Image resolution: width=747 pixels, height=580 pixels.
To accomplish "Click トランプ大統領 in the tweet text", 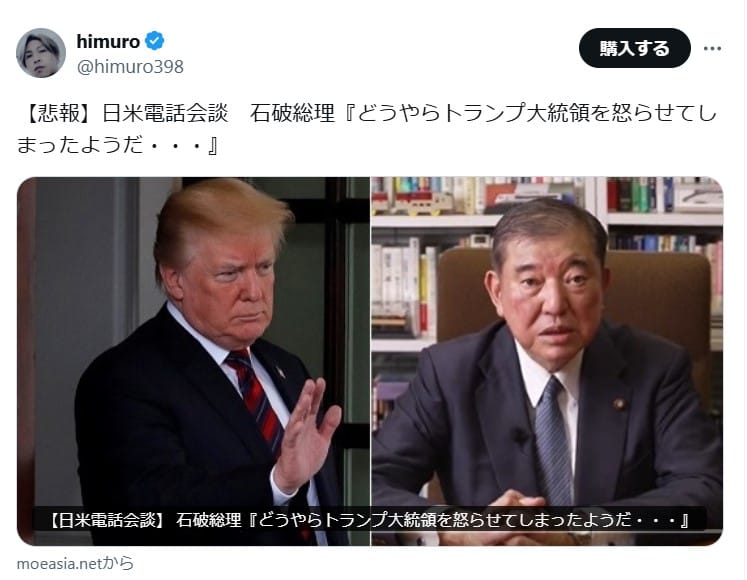I will pos(516,113).
